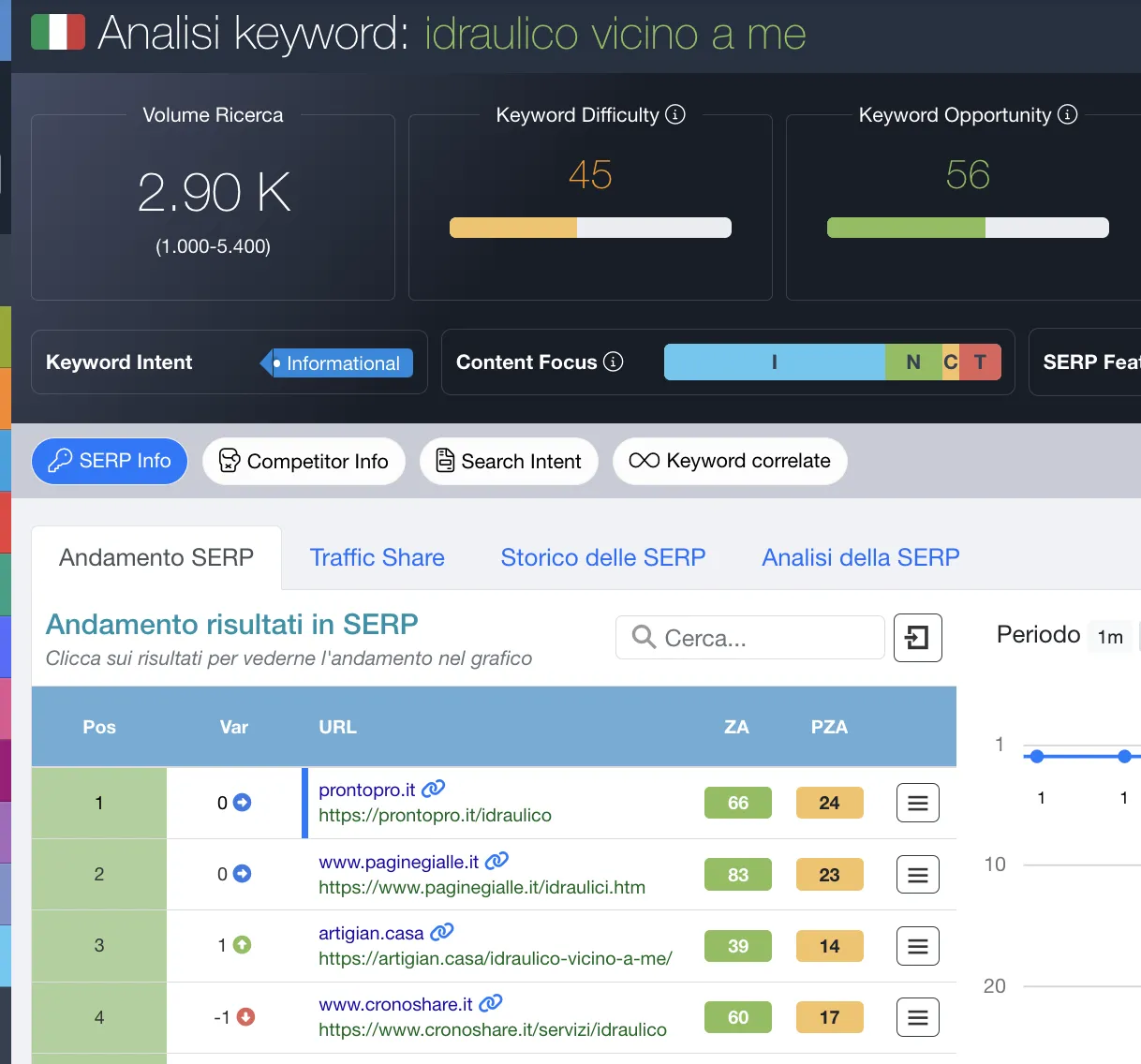Open the Storico delle SERP tab

[x=602, y=557]
